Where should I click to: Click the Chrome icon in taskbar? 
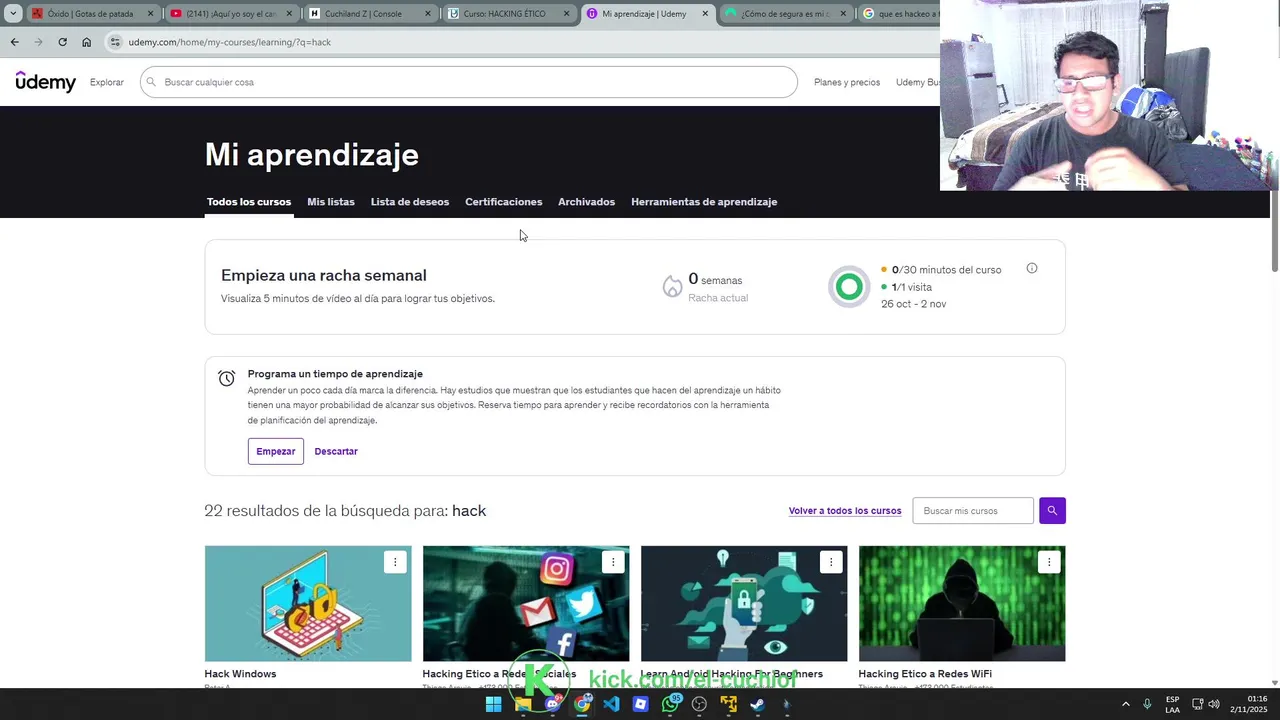coord(582,704)
